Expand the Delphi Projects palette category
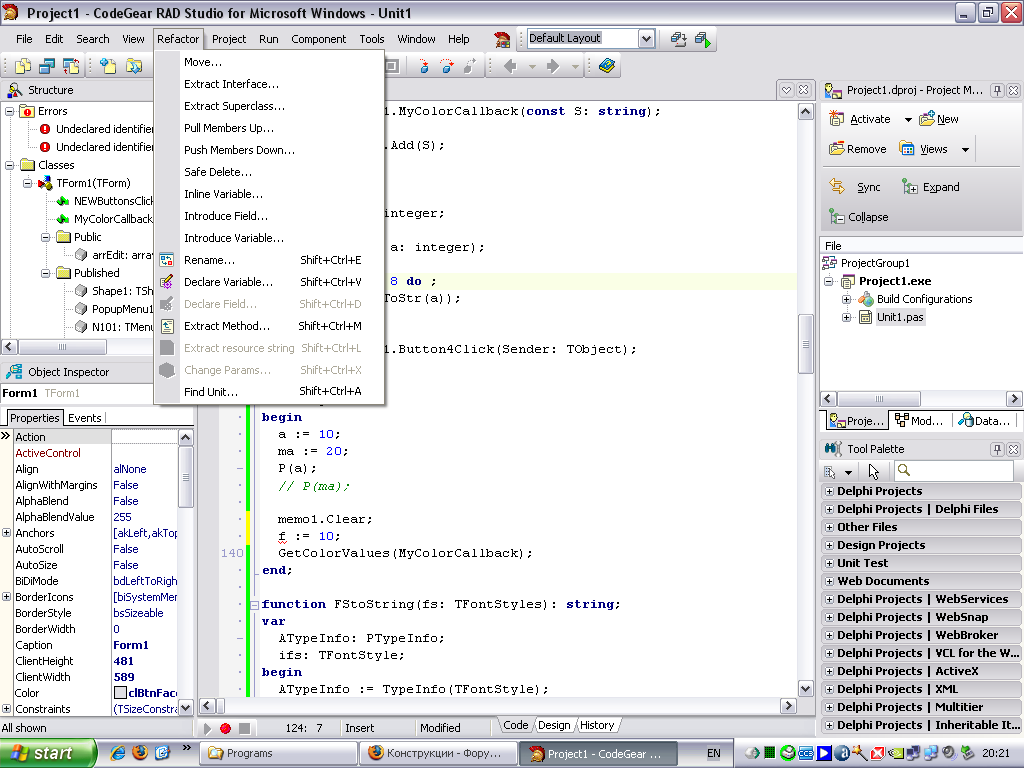 click(828, 491)
